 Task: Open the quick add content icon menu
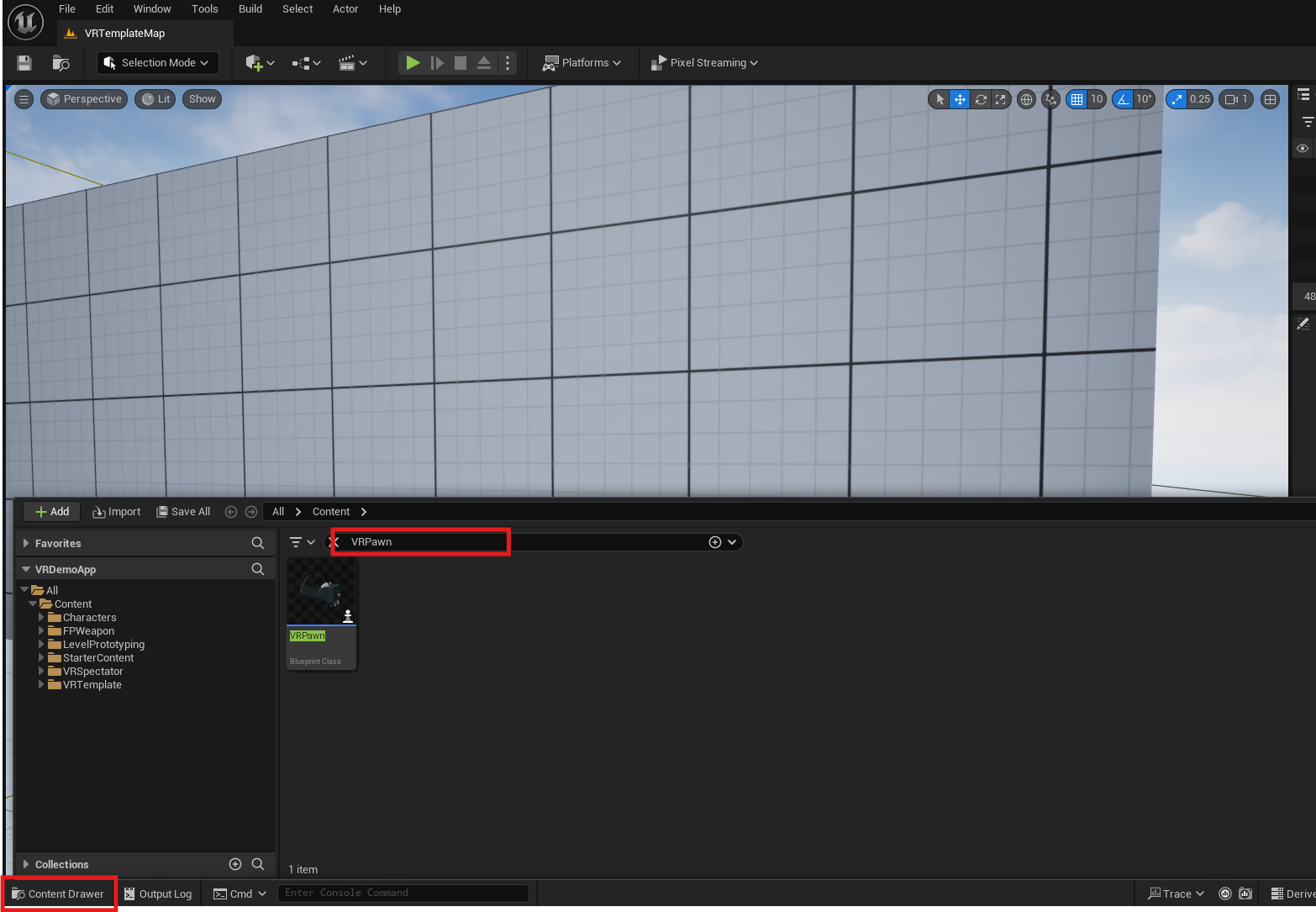(x=259, y=63)
